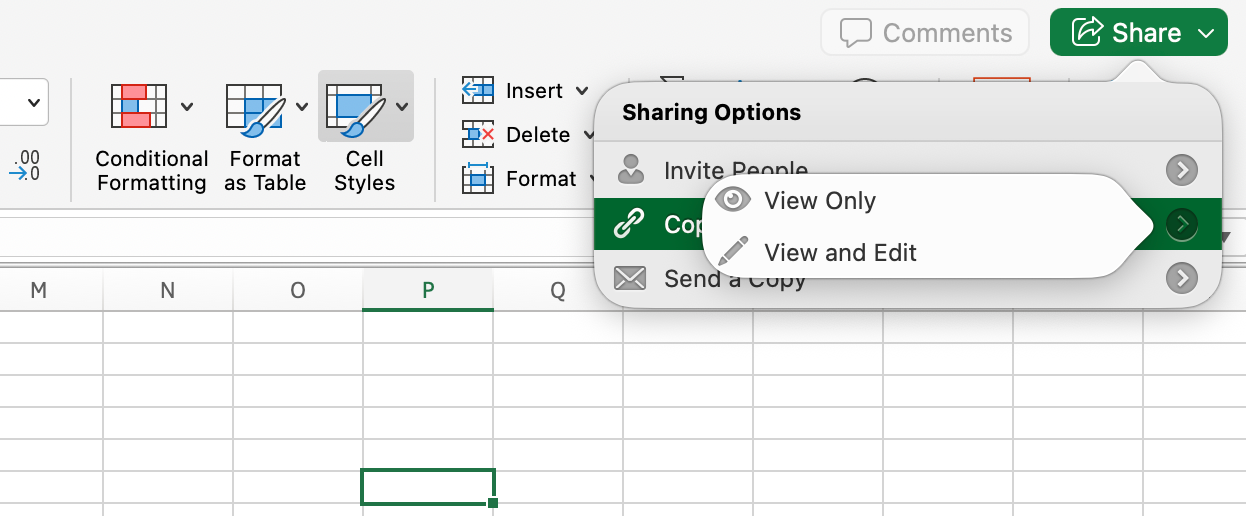Click the View and Edit pencil icon
The image size is (1246, 516).
tap(734, 252)
